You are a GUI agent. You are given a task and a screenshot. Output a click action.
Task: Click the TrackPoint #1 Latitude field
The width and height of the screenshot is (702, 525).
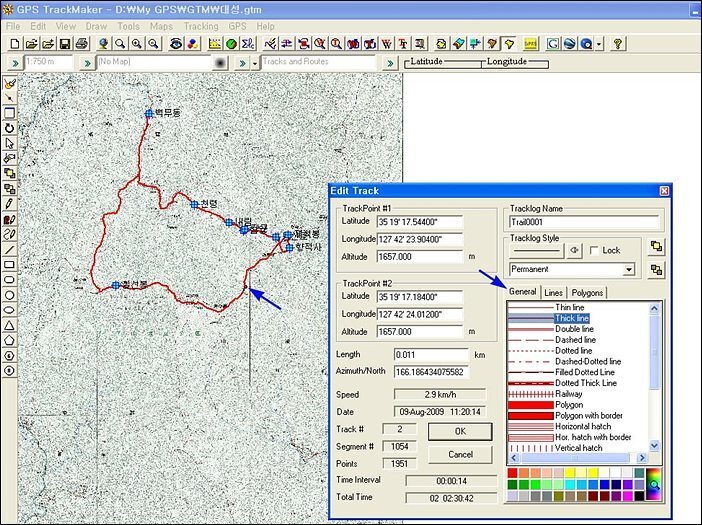pos(419,222)
